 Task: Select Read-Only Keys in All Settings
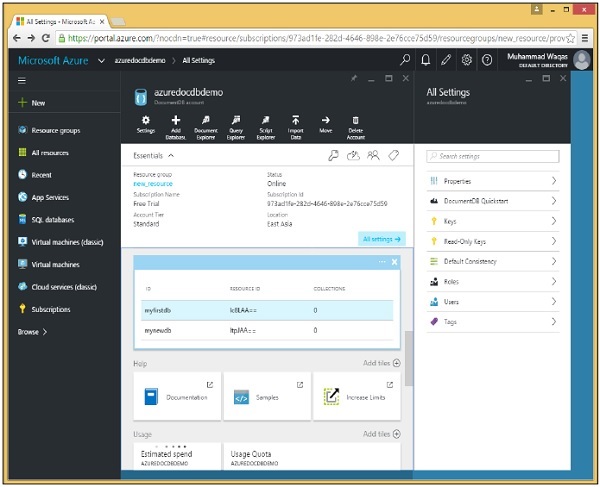click(x=492, y=241)
